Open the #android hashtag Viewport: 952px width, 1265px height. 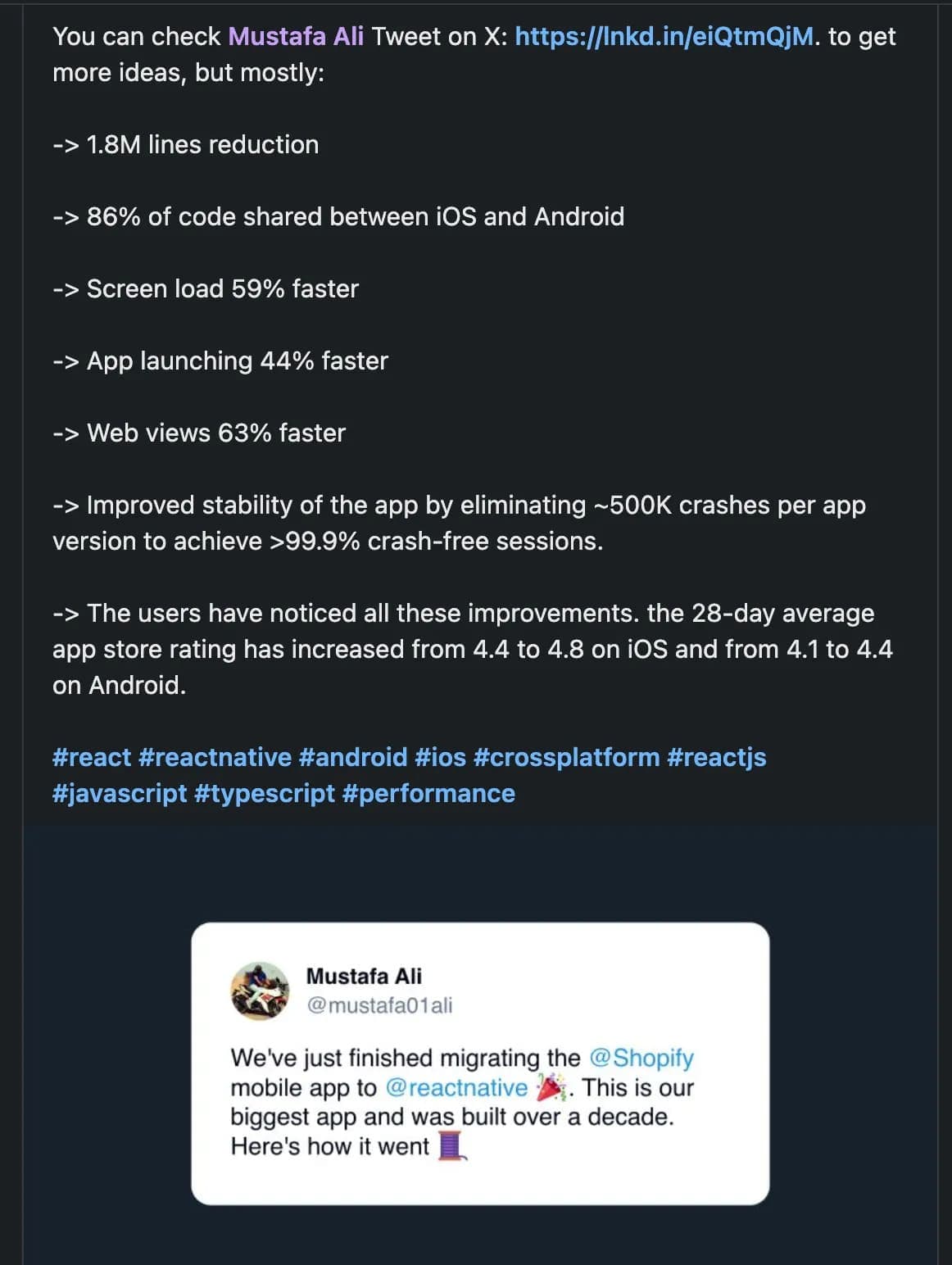coord(353,757)
